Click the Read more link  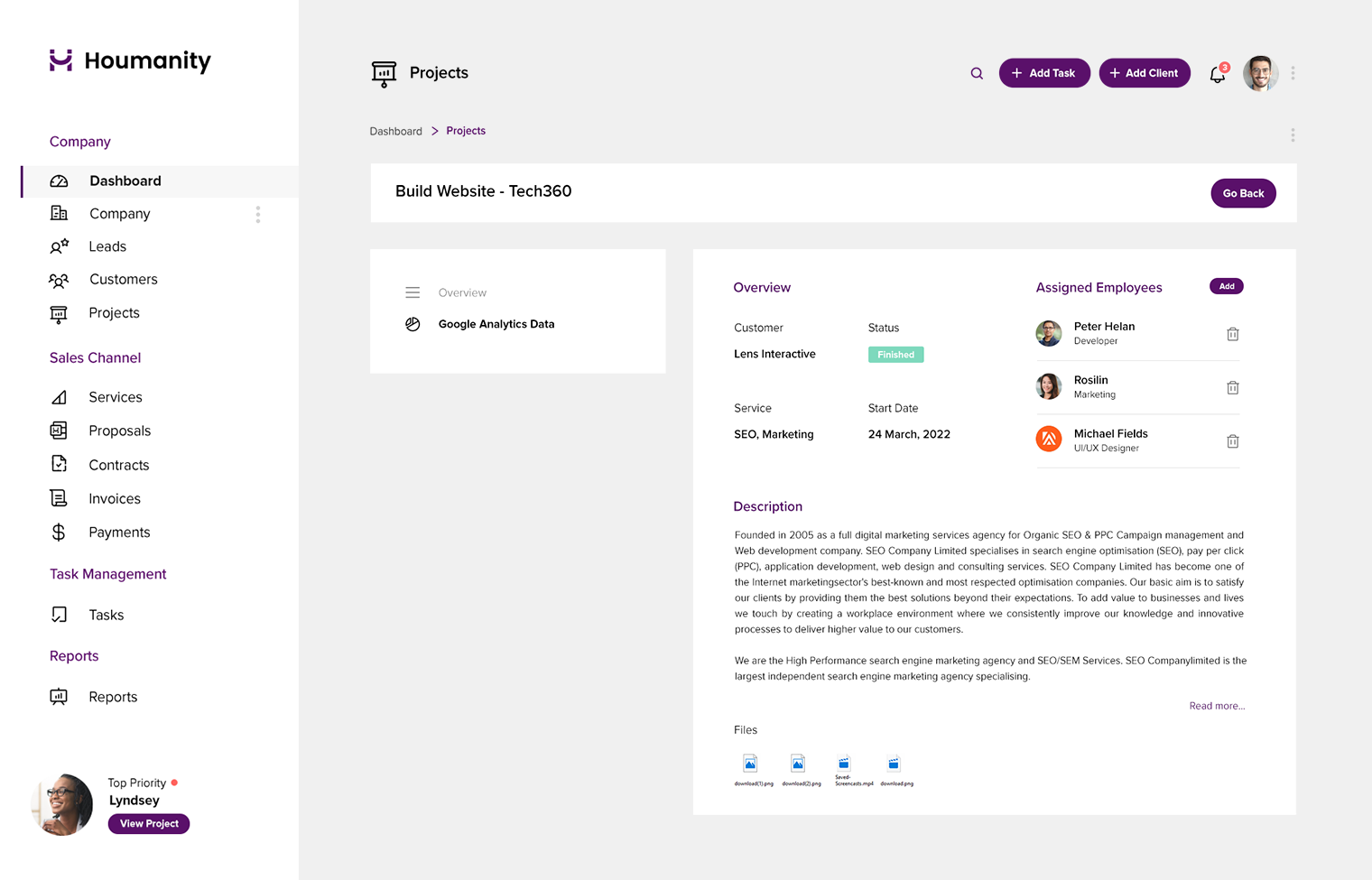1216,706
